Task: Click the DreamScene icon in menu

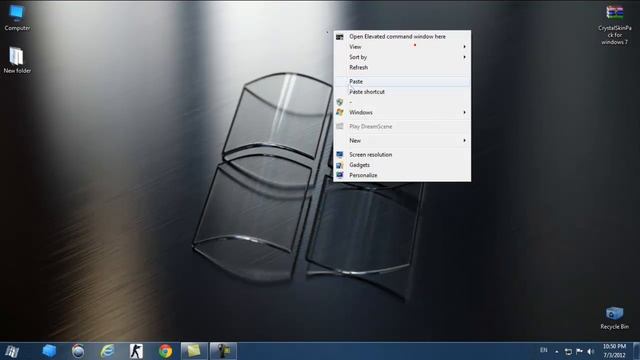Action: (x=340, y=126)
